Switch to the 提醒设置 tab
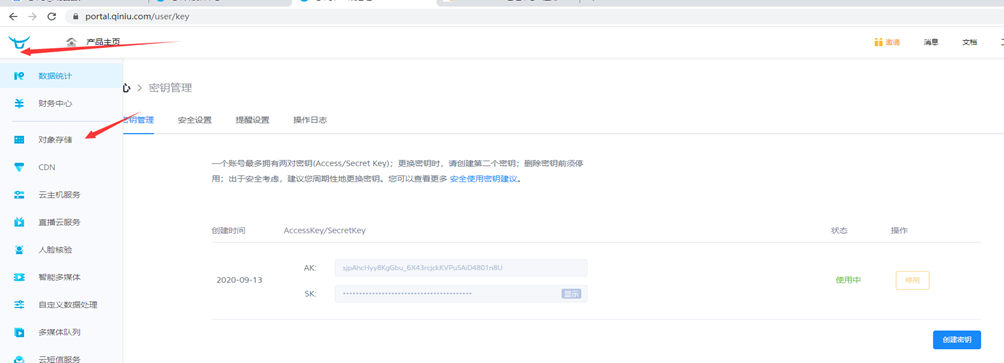The width and height of the screenshot is (1004, 363). pos(252,120)
